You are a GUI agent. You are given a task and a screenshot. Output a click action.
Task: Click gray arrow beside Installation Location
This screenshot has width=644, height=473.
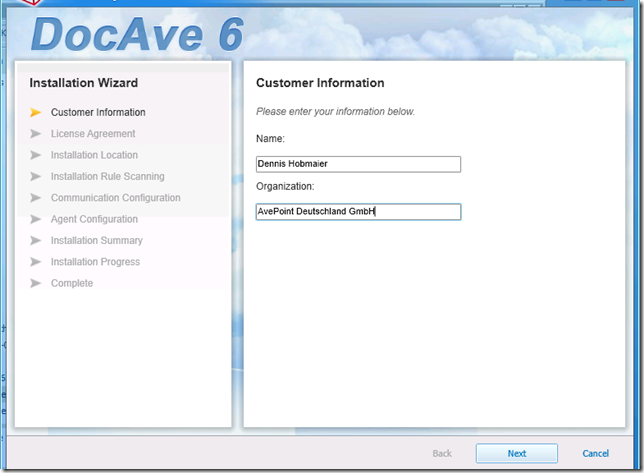[36, 155]
